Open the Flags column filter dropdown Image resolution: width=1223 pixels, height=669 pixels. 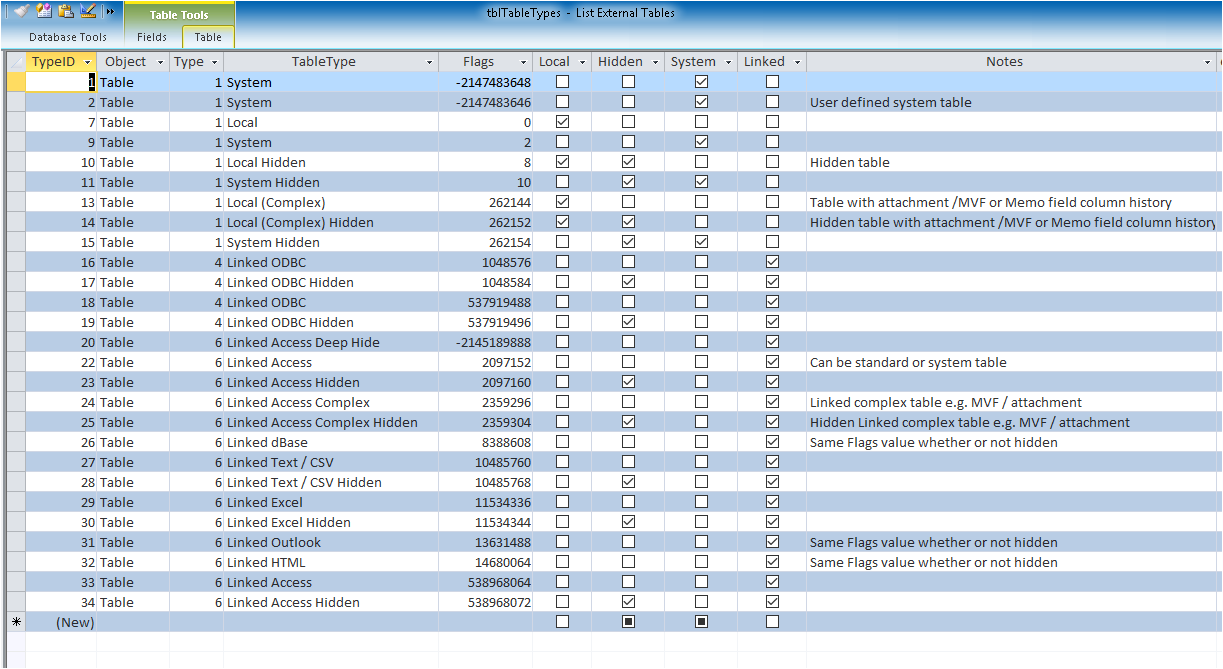[523, 62]
